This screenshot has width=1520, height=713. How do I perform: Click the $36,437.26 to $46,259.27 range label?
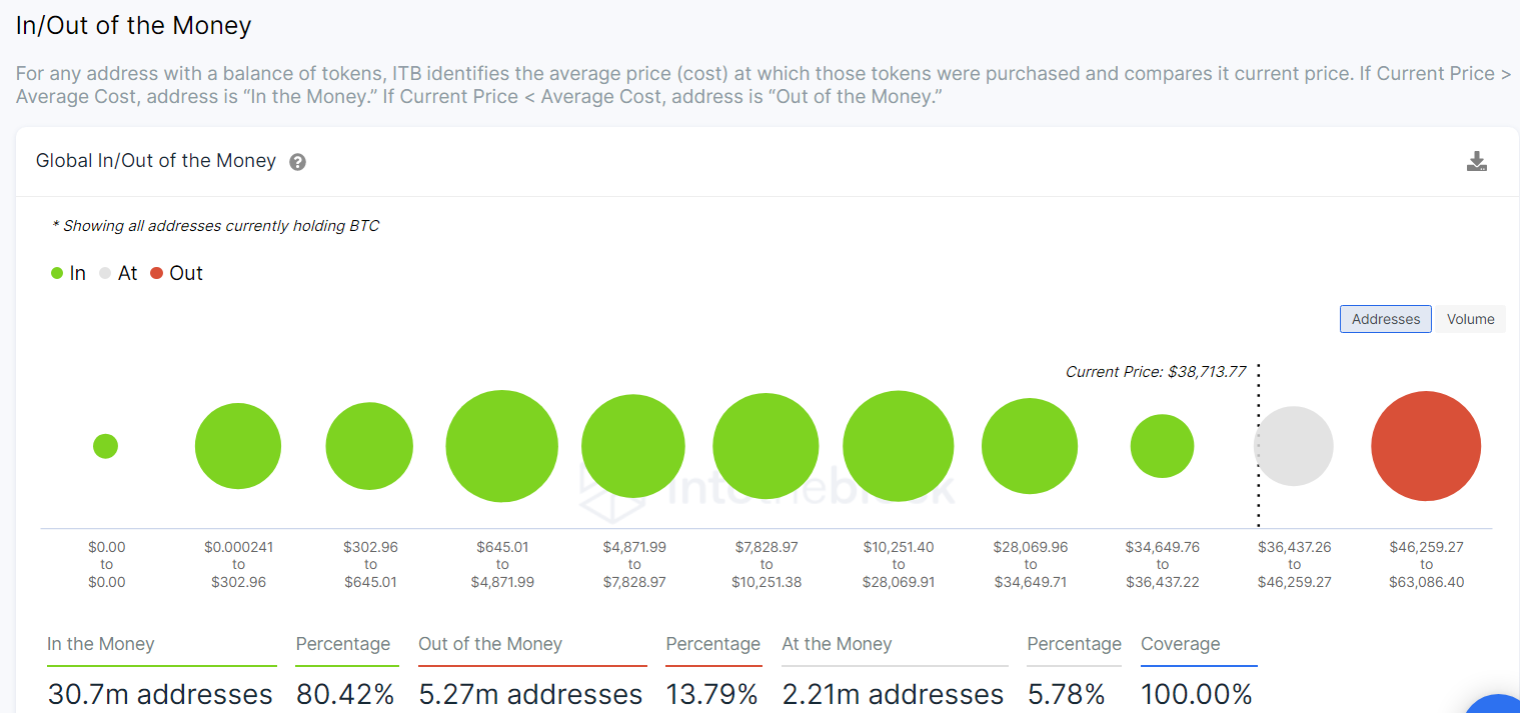[x=1294, y=564]
